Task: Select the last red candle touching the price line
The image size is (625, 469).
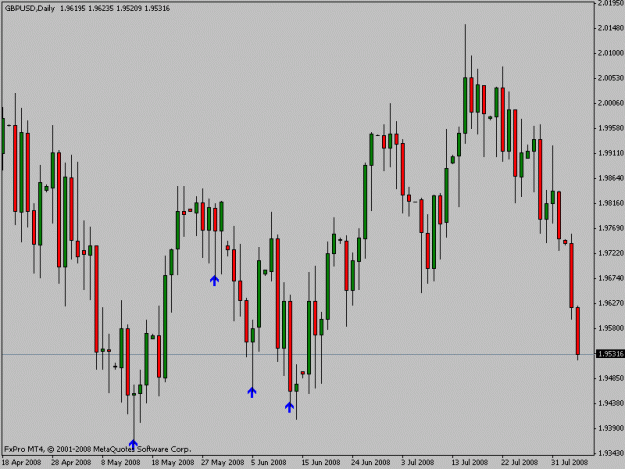Action: coord(578,331)
